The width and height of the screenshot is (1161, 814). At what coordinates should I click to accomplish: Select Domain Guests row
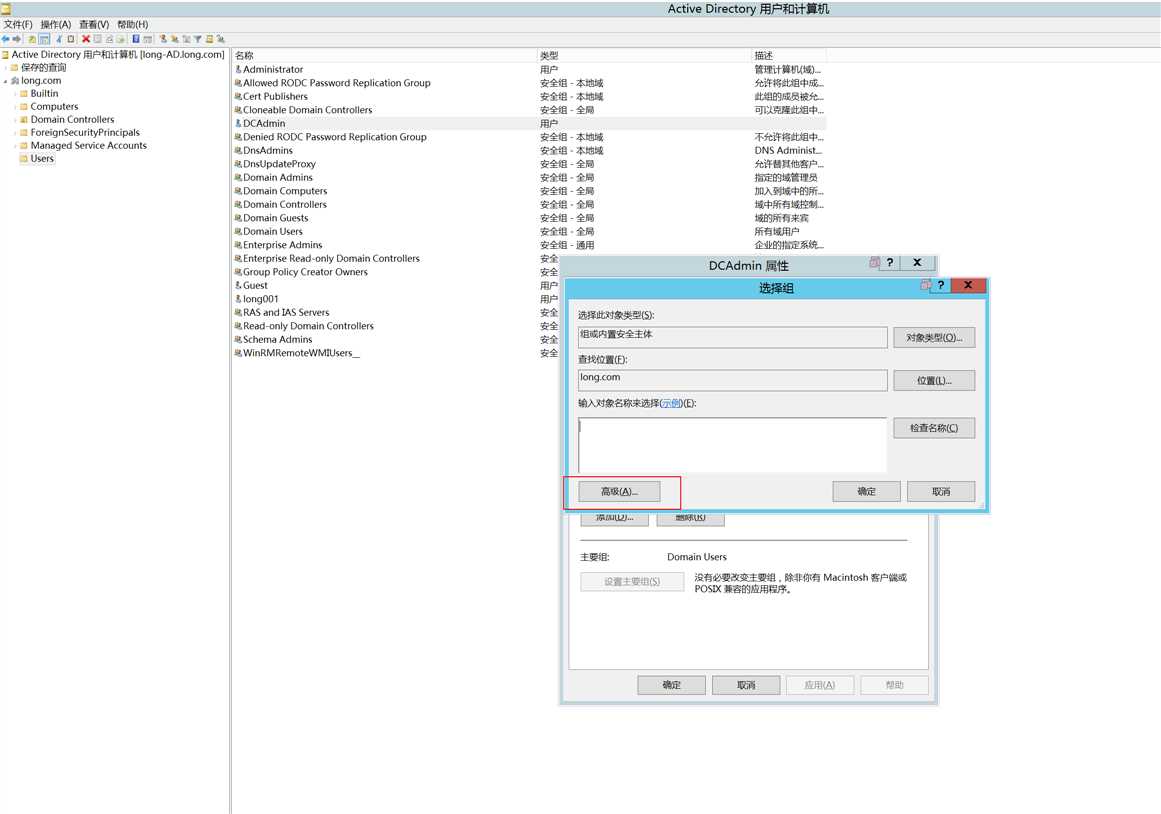[529, 218]
